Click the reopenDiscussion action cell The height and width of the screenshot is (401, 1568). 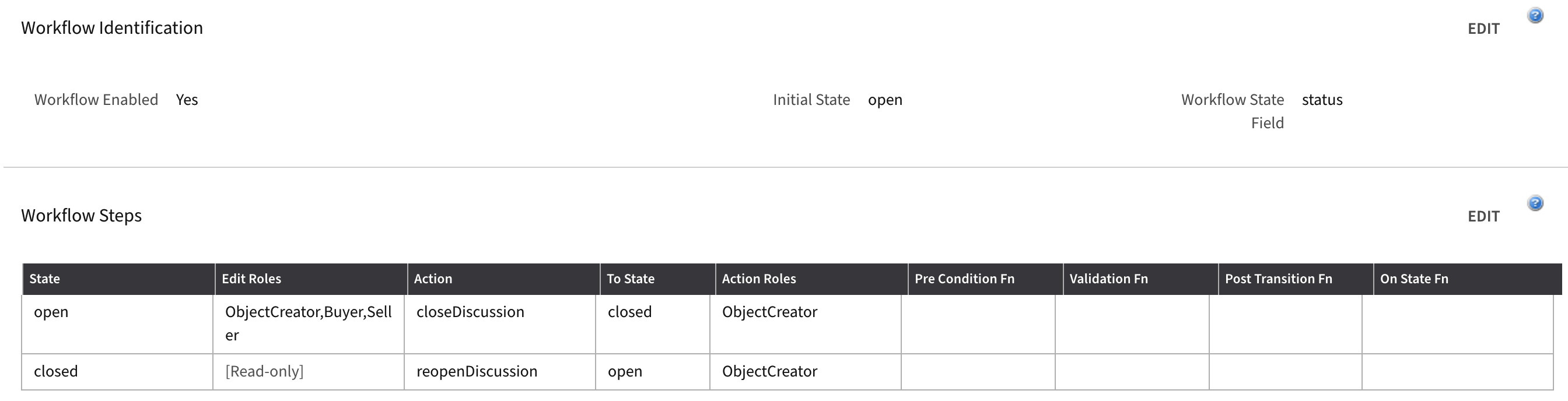point(500,371)
